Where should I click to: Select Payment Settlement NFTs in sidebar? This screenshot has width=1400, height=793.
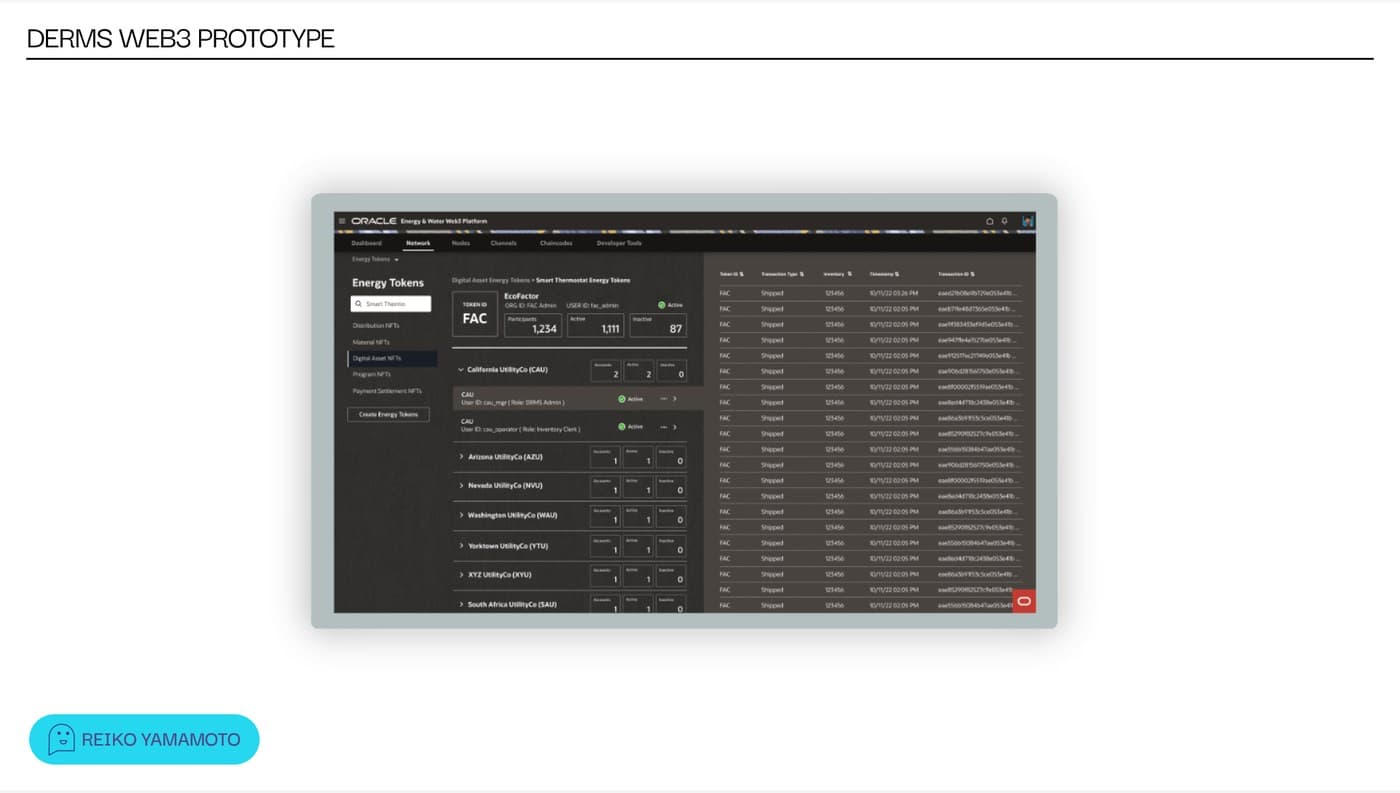tap(387, 391)
